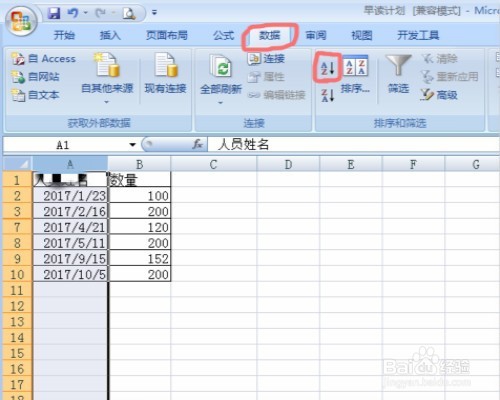Select column A header
500x400 pixels.
tap(70, 164)
